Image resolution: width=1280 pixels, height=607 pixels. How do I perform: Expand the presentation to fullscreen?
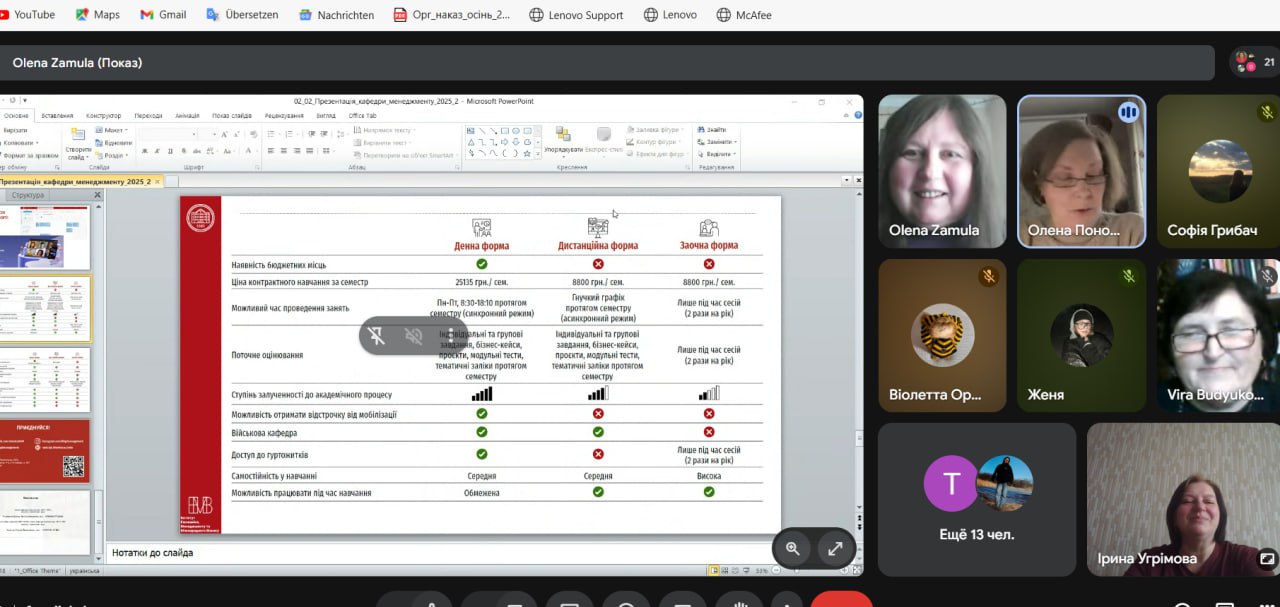click(834, 548)
